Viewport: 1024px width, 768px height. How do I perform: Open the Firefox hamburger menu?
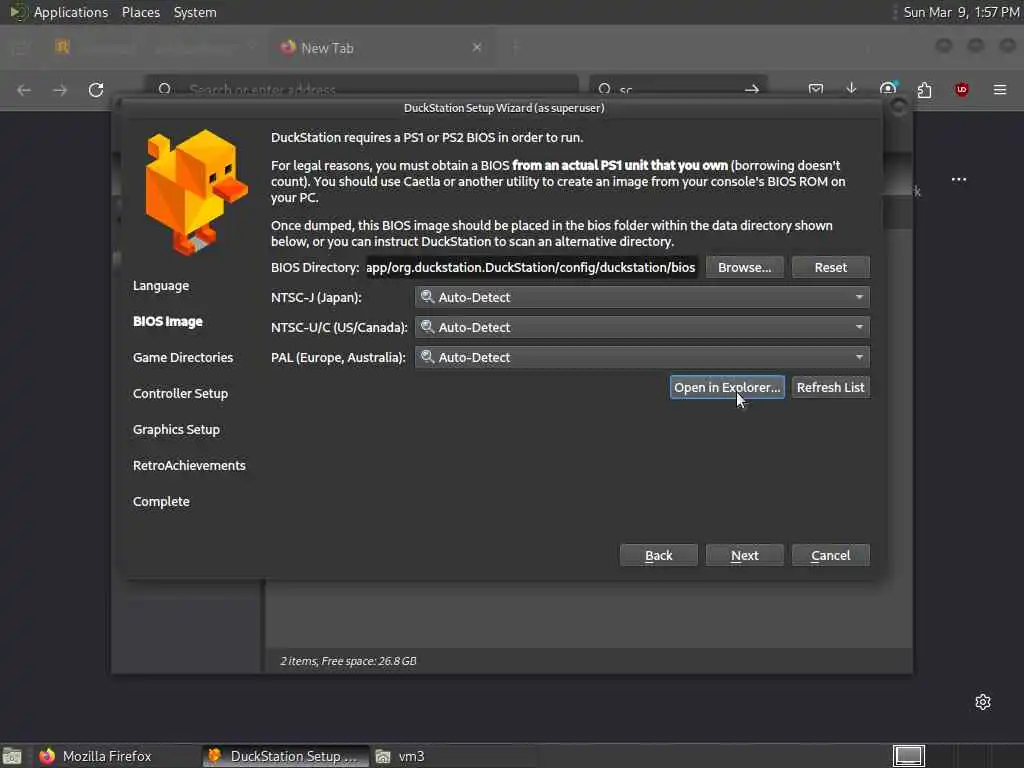click(1000, 89)
